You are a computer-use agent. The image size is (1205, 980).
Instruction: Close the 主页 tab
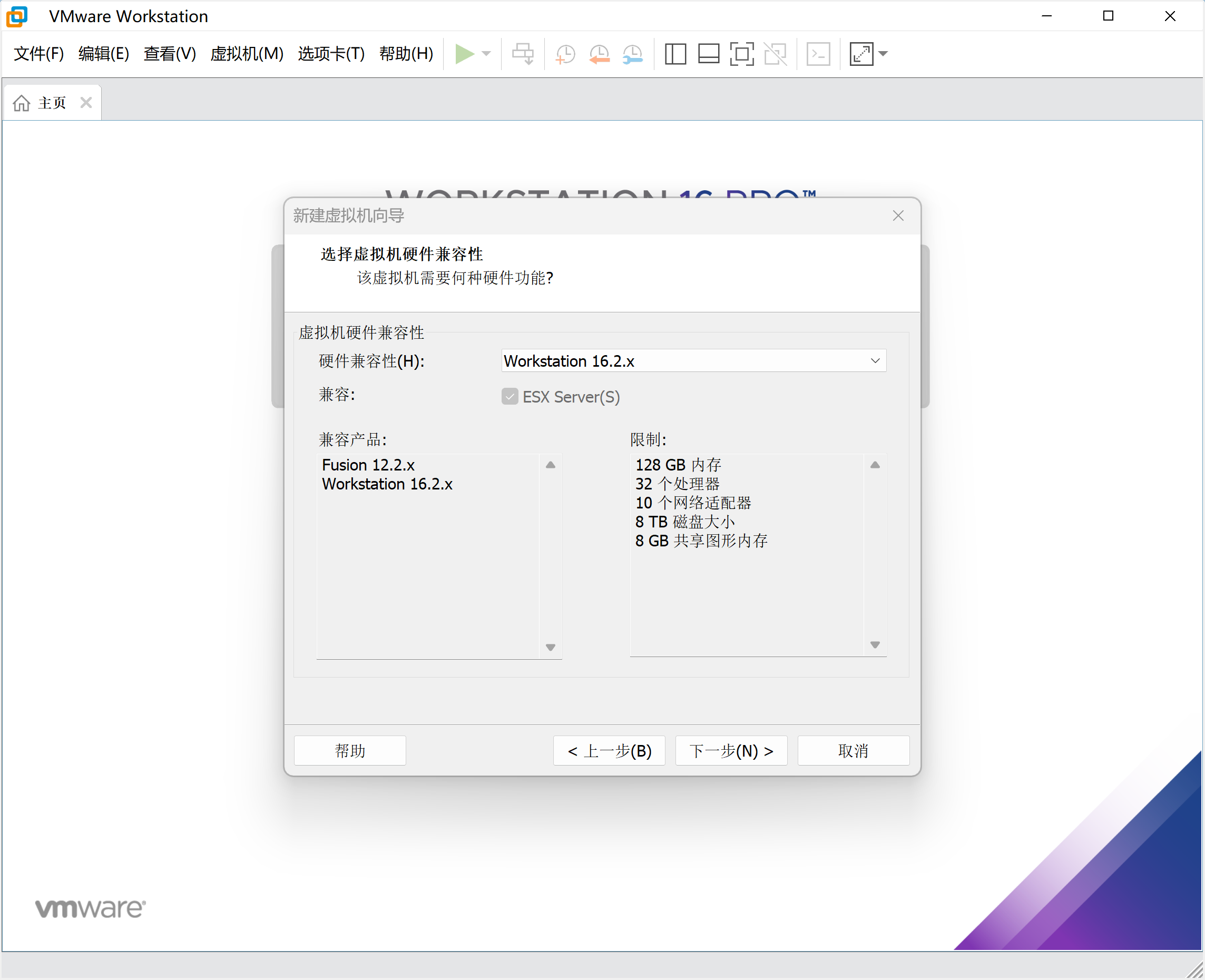click(86, 103)
